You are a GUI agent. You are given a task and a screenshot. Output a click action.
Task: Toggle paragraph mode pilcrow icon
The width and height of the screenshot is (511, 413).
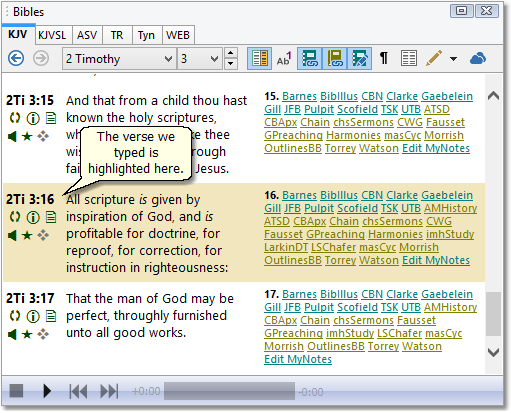pos(384,59)
